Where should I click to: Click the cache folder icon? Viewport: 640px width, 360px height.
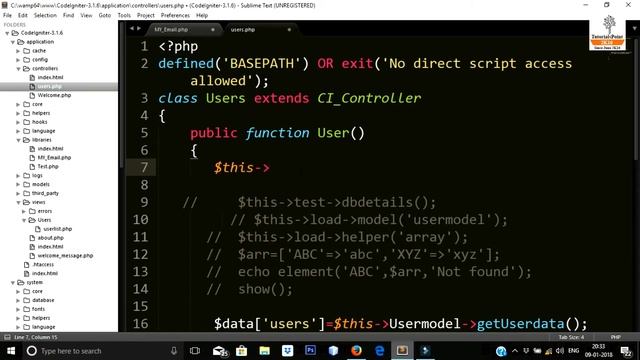27,51
